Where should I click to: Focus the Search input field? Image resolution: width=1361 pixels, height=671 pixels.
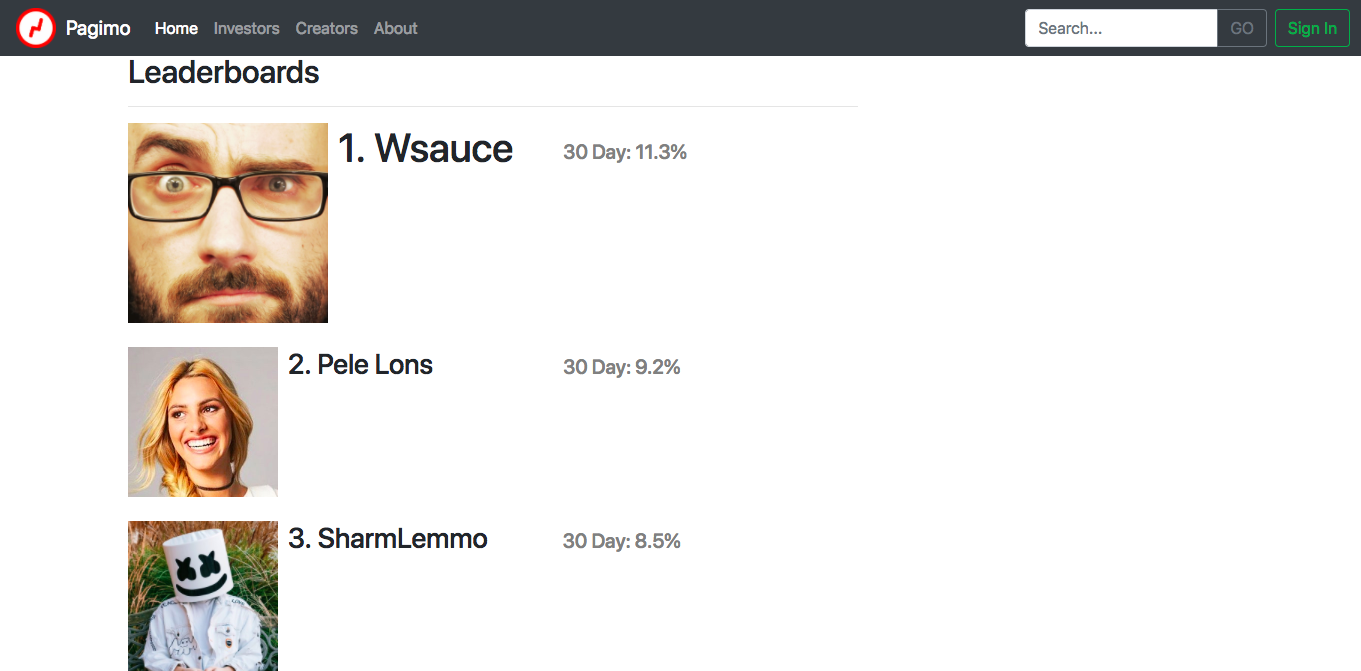coord(1120,28)
